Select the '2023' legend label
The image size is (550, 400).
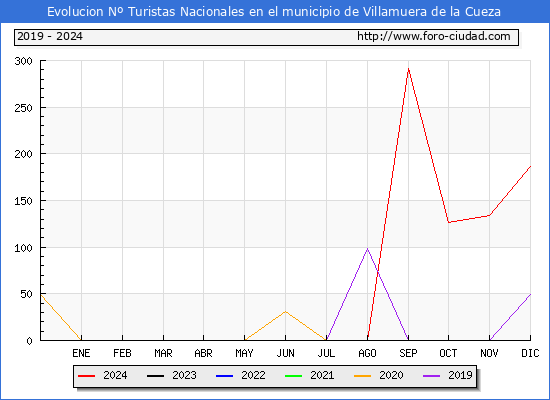(x=184, y=375)
